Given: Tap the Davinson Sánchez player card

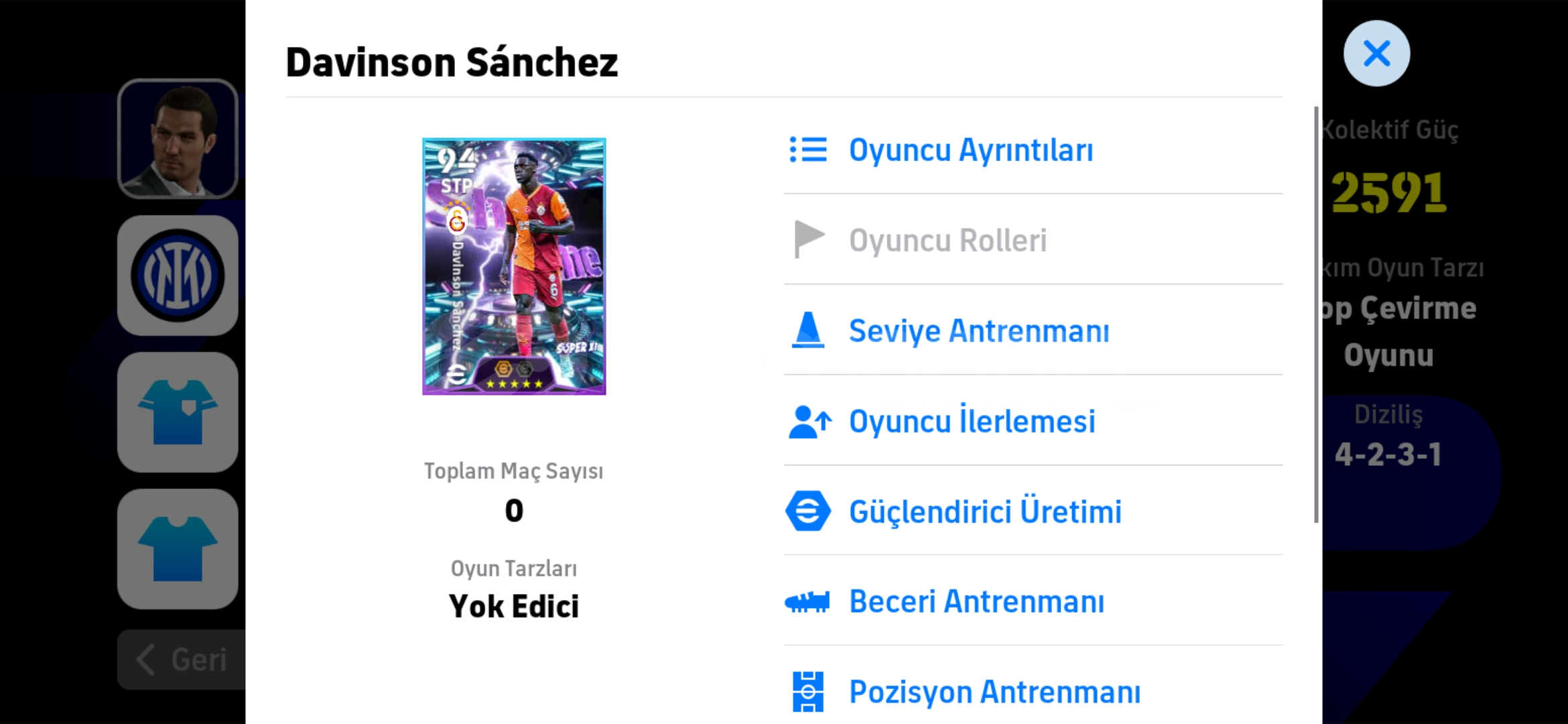Looking at the screenshot, I should 514,266.
